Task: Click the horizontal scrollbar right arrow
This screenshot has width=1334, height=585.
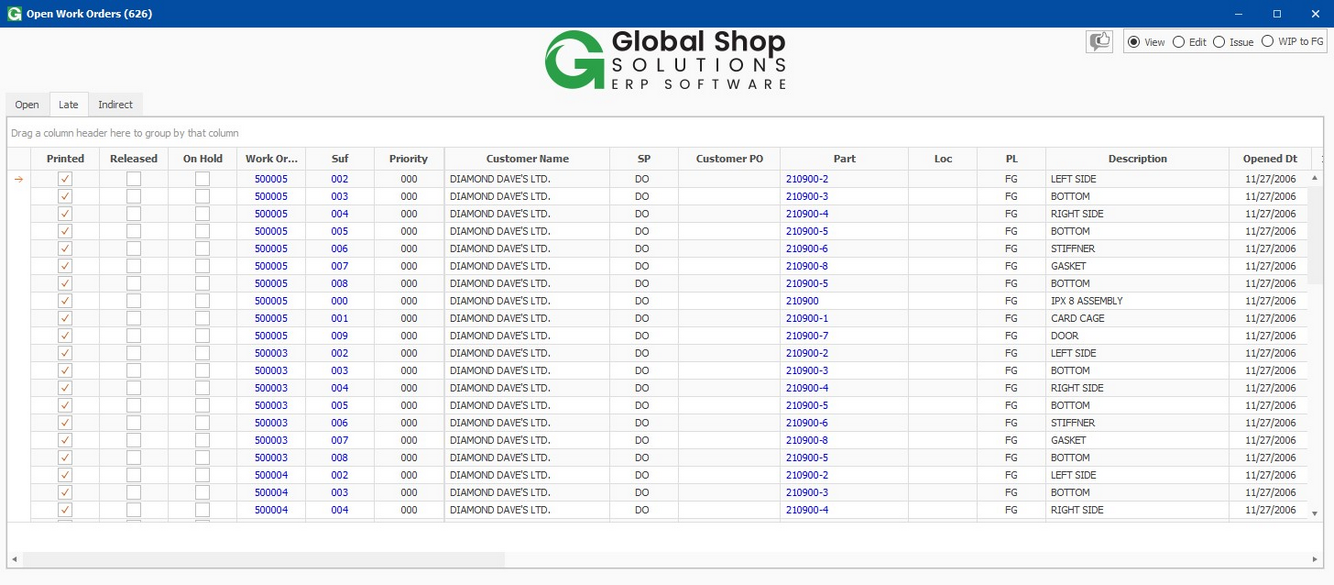Action: click(x=1315, y=559)
